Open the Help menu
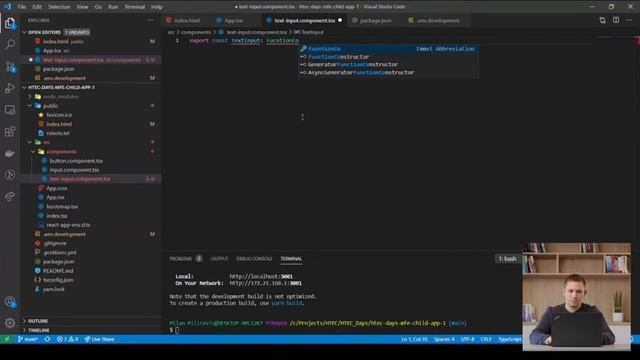 157,7
